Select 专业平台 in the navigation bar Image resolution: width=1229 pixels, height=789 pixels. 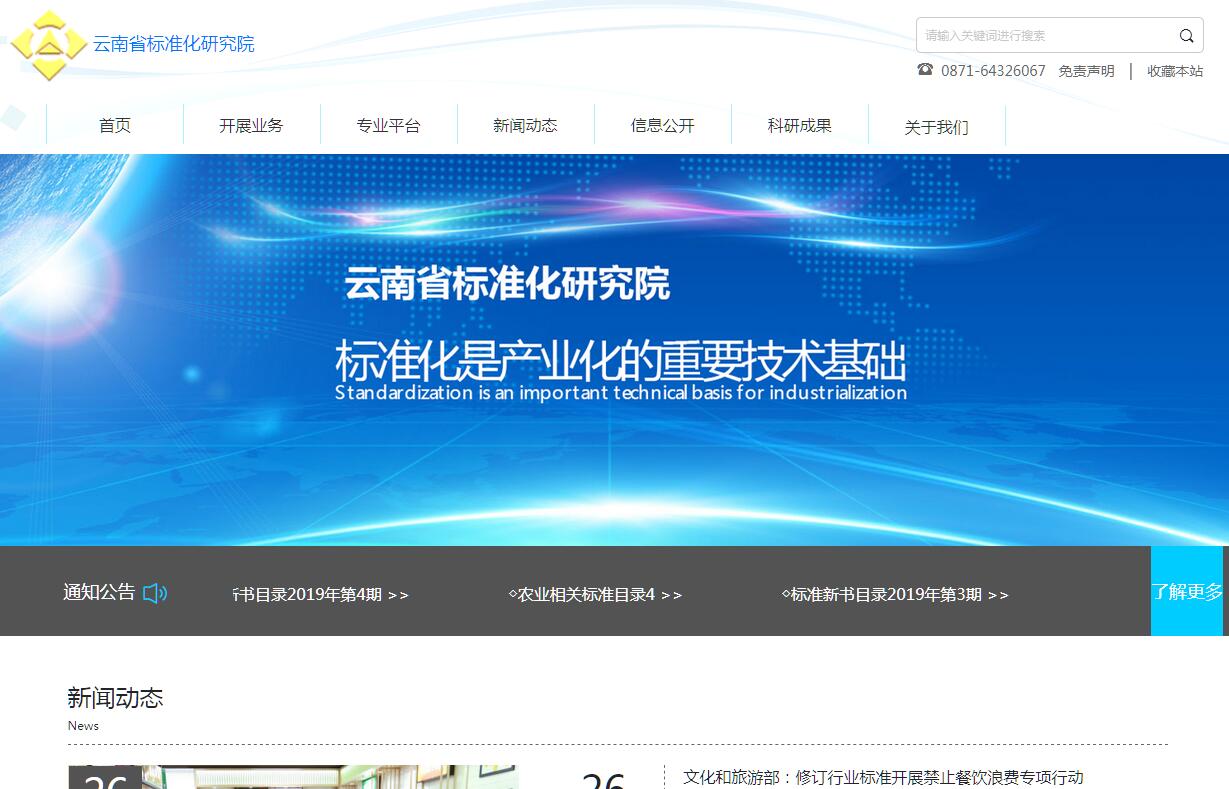[x=388, y=125]
